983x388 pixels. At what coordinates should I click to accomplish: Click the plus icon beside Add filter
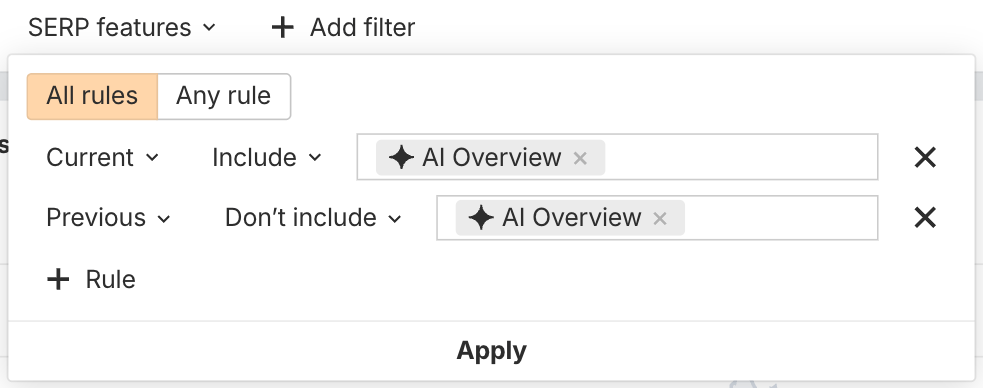[283, 28]
